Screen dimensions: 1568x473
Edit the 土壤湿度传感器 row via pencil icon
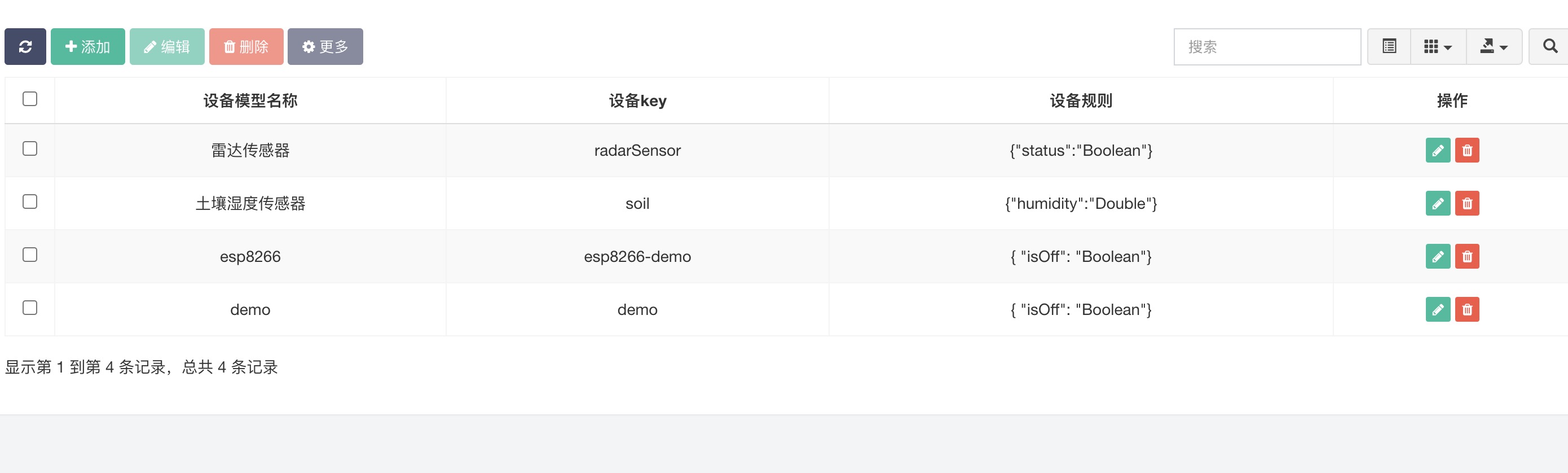1438,203
